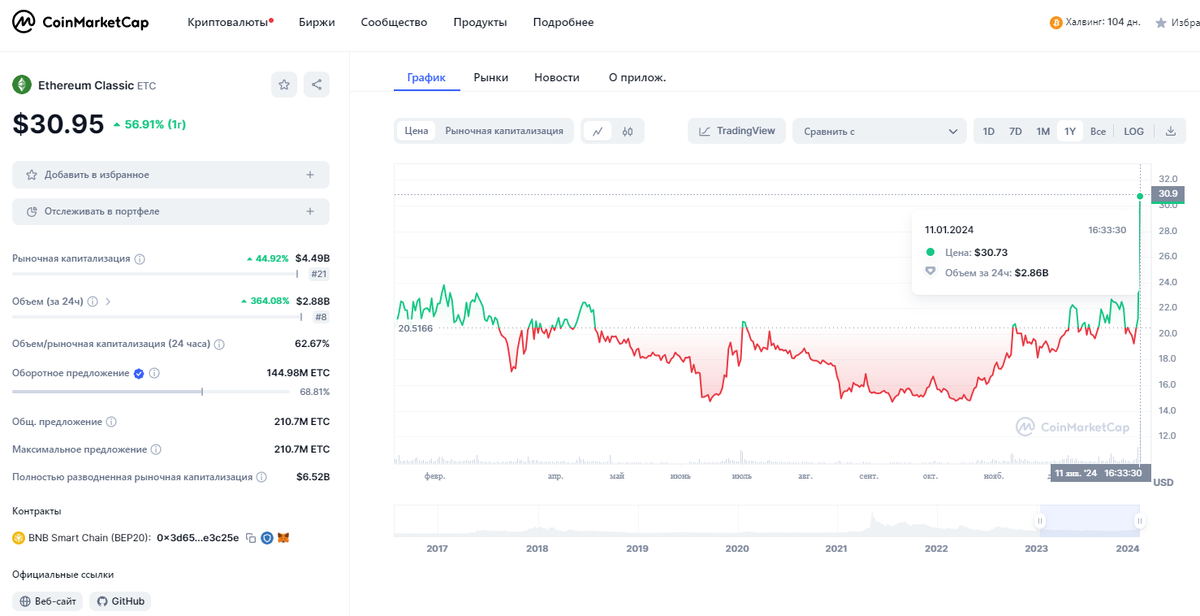The height and width of the screenshot is (616, 1200).
Task: Click info icon next to Объем/рыночная капитализация
Action: pyautogui.click(x=219, y=344)
